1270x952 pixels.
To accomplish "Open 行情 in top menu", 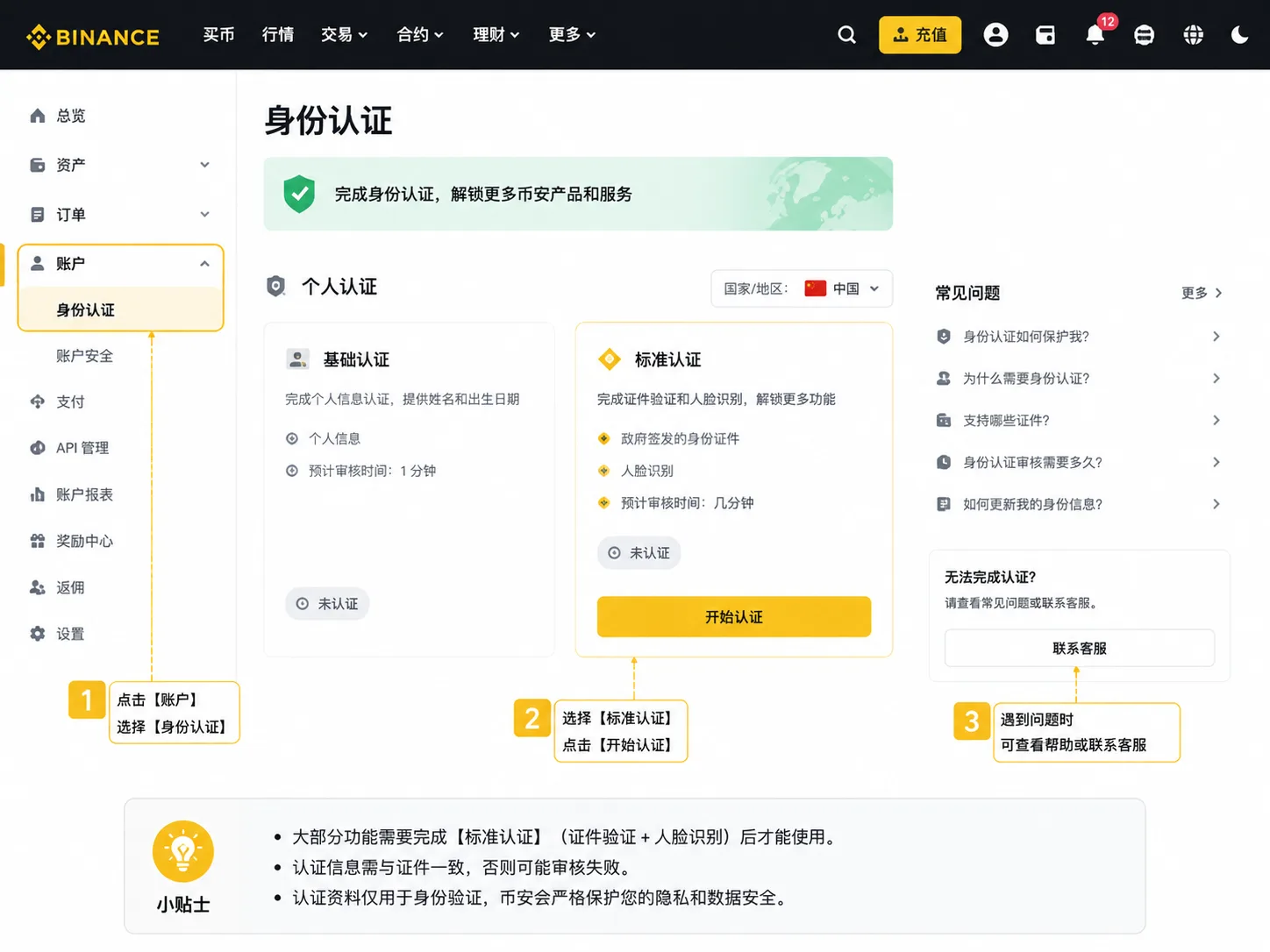I will pyautogui.click(x=278, y=35).
